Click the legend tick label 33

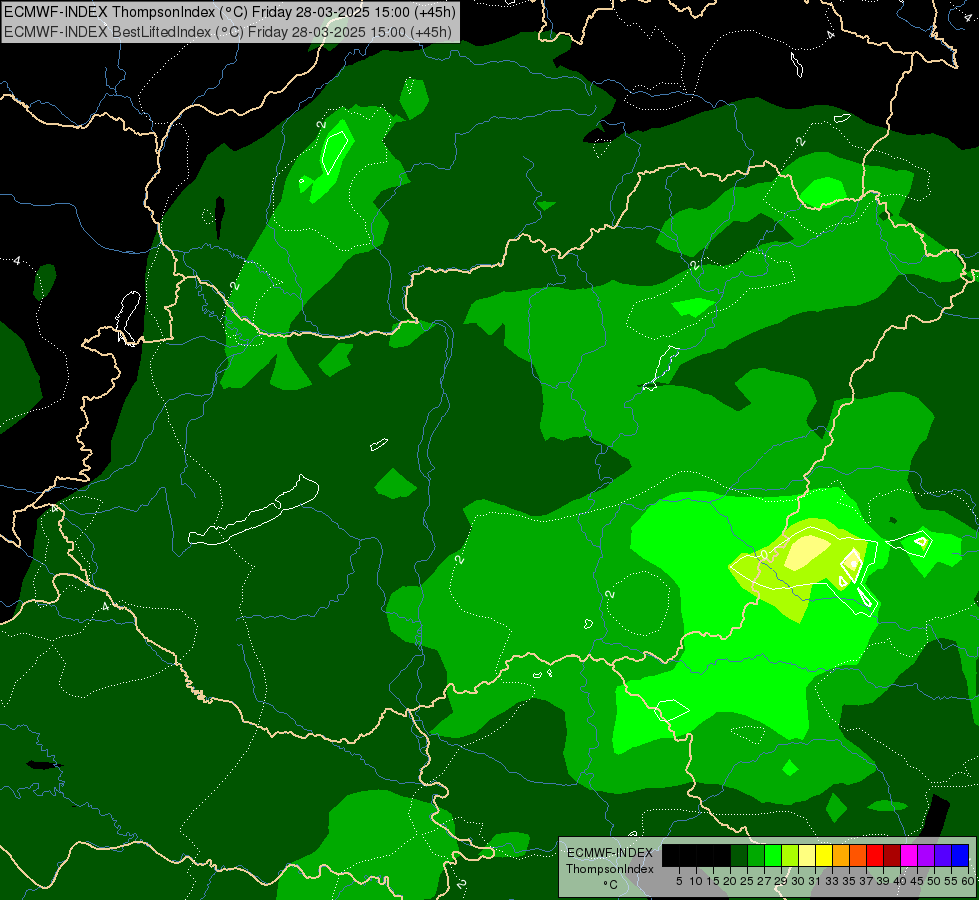(832, 881)
